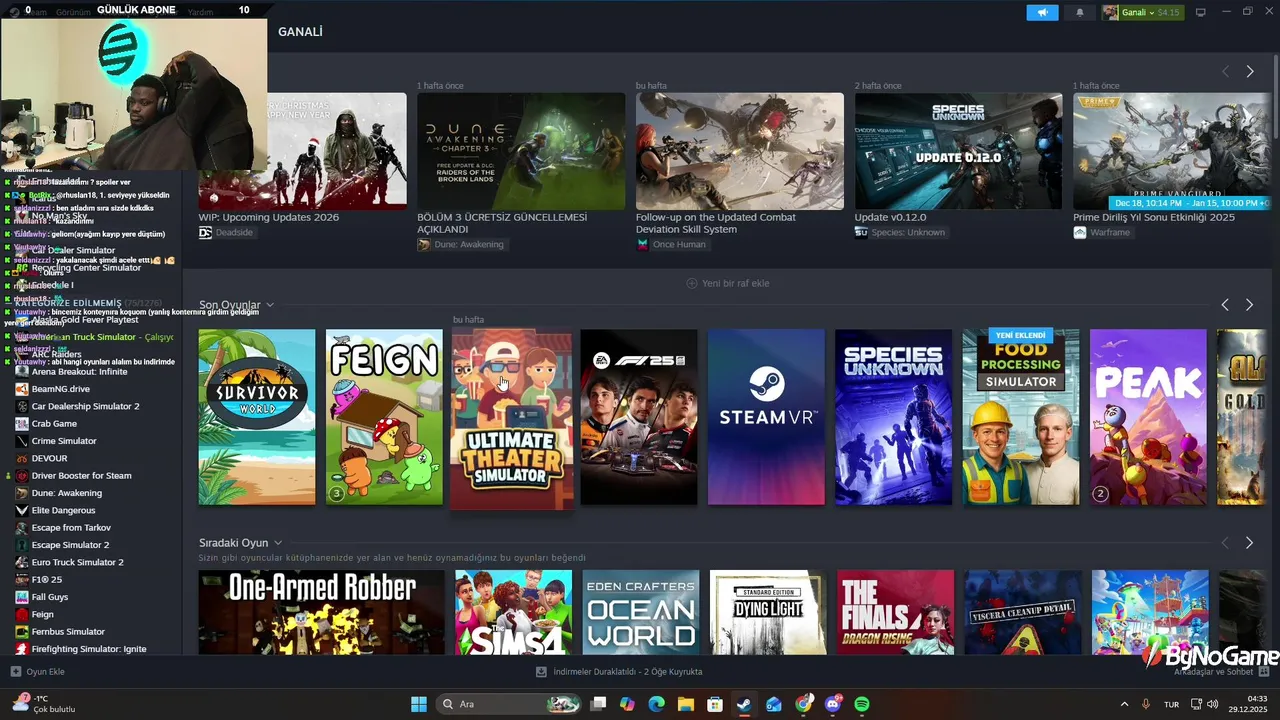1280x720 pixels.
Task: Click 'Yeni bir raf ekle' to add a shelf
Action: (728, 283)
